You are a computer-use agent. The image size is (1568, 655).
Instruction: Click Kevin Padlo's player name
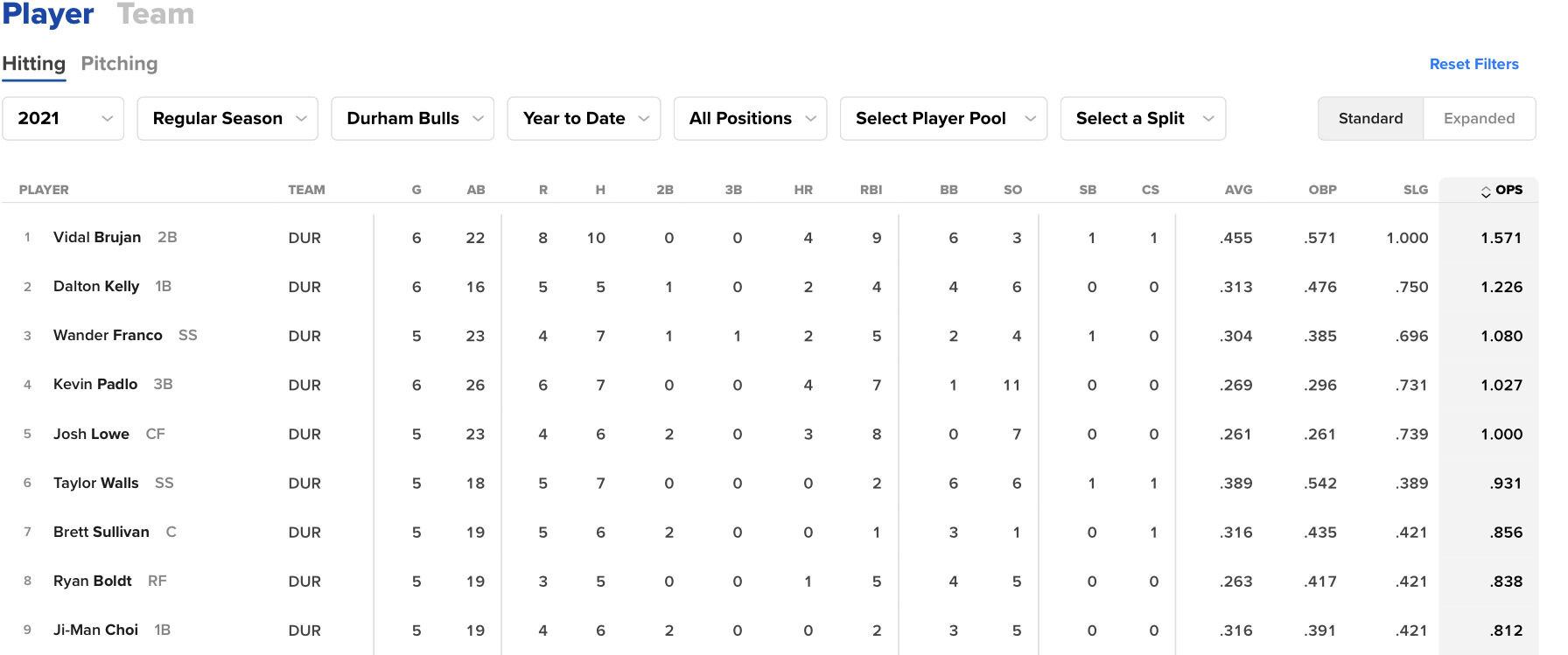95,385
